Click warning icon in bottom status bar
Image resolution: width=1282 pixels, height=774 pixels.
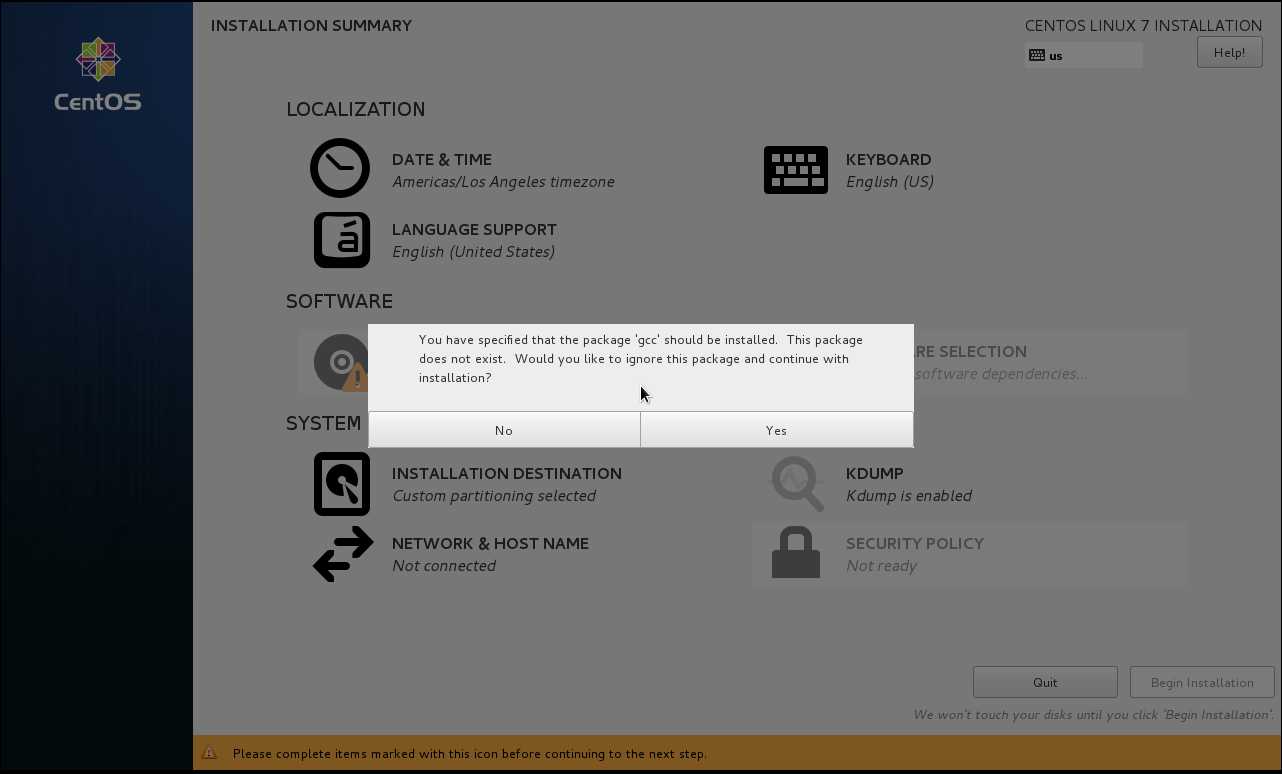coord(209,753)
